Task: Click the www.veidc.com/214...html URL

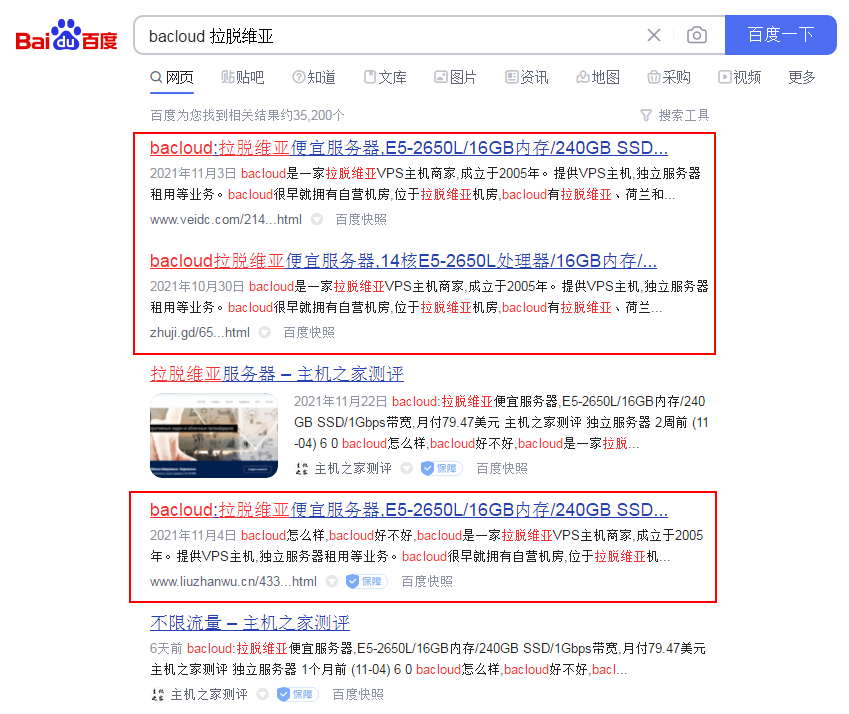Action: pos(226,219)
